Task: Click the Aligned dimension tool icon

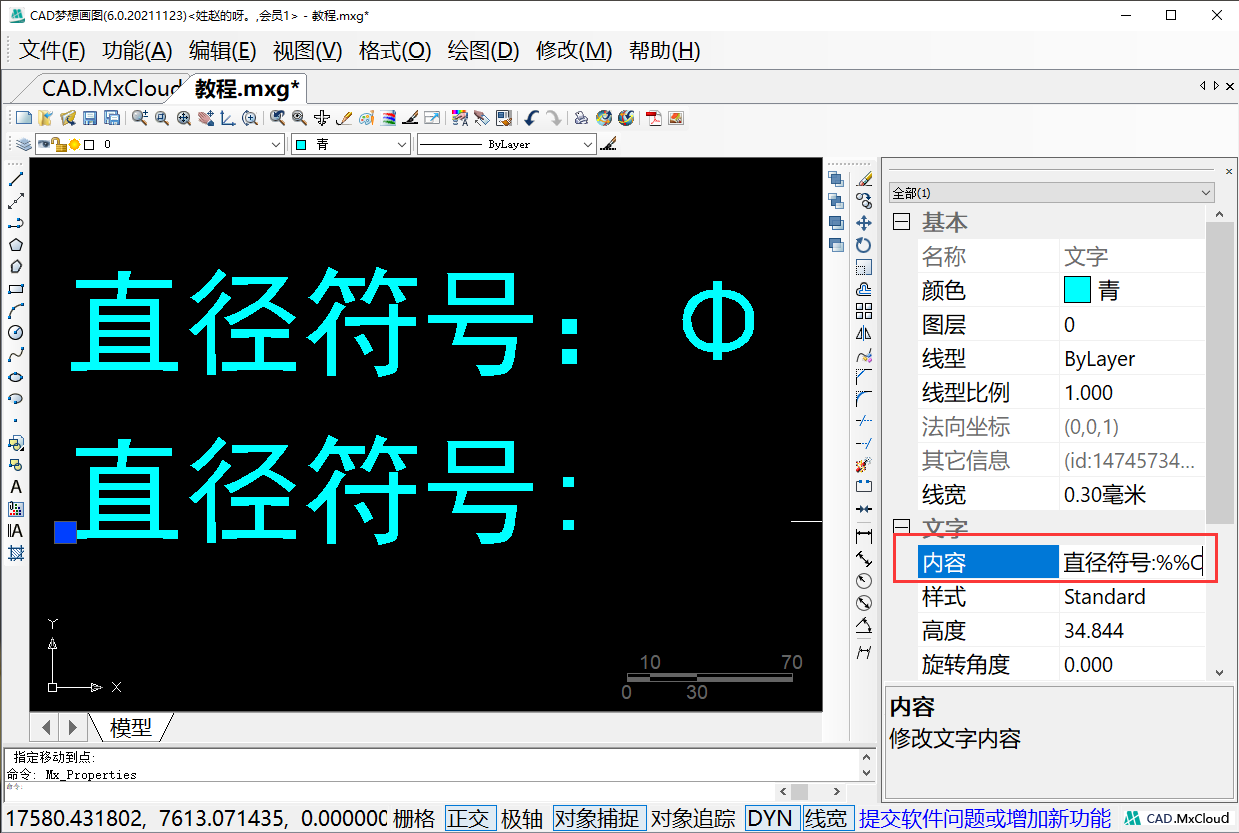Action: [864, 559]
